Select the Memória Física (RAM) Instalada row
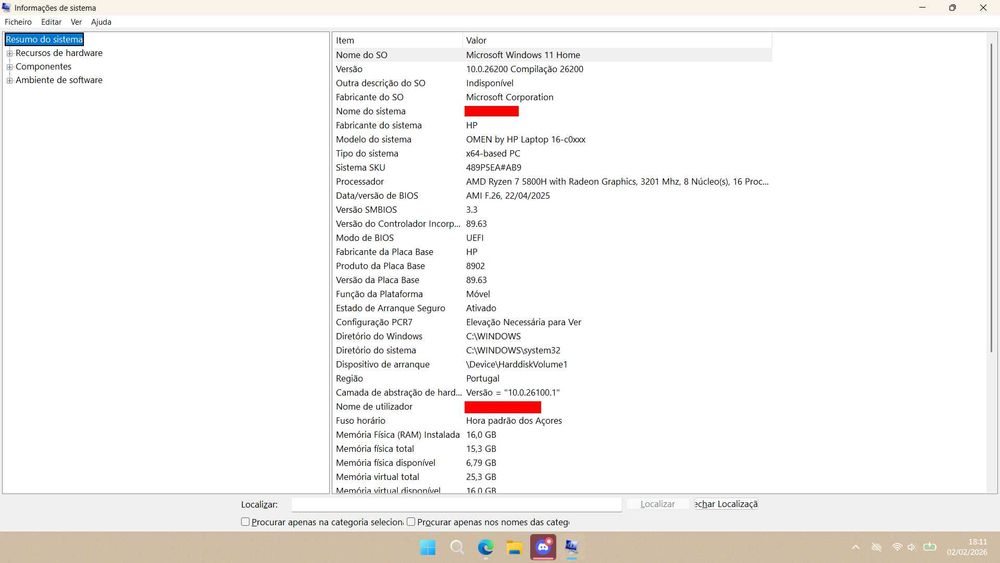Viewport: 1000px width, 563px height. (x=552, y=434)
